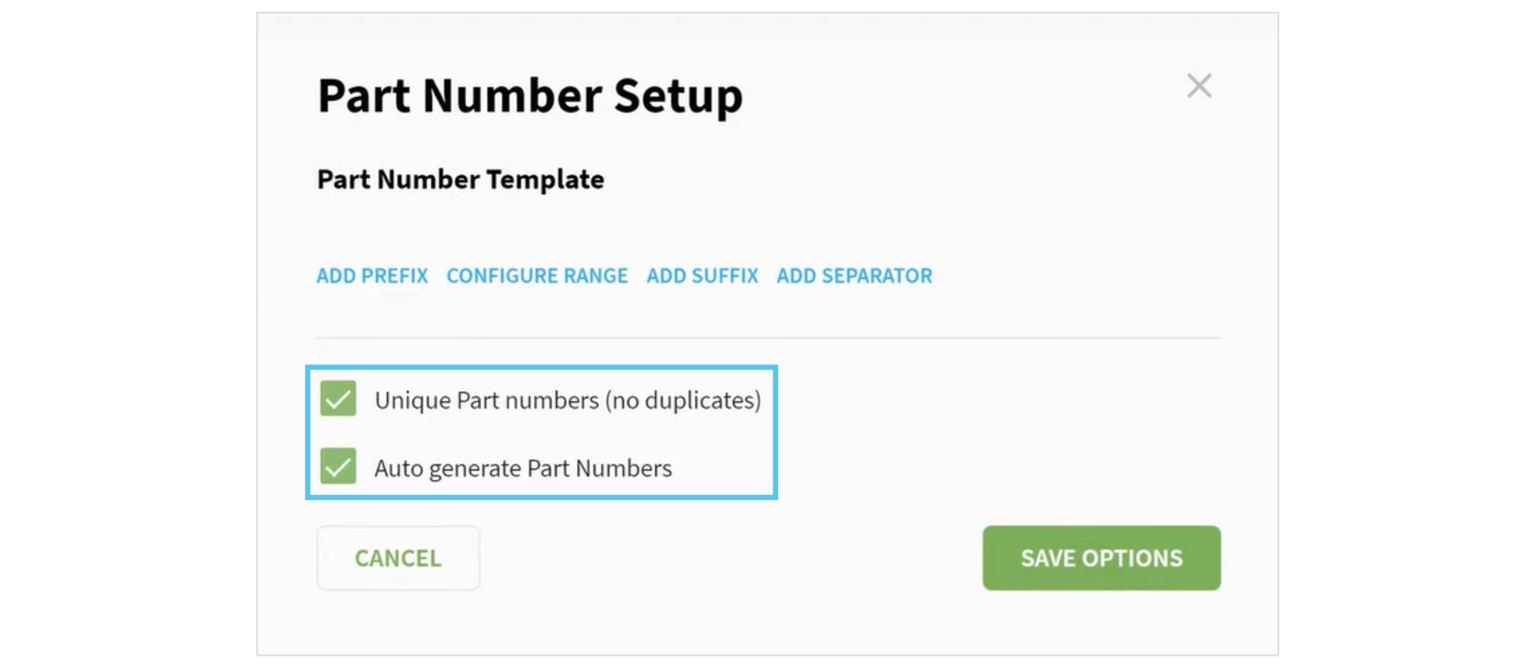
Task: Select the Part Number Setup title
Action: point(530,95)
